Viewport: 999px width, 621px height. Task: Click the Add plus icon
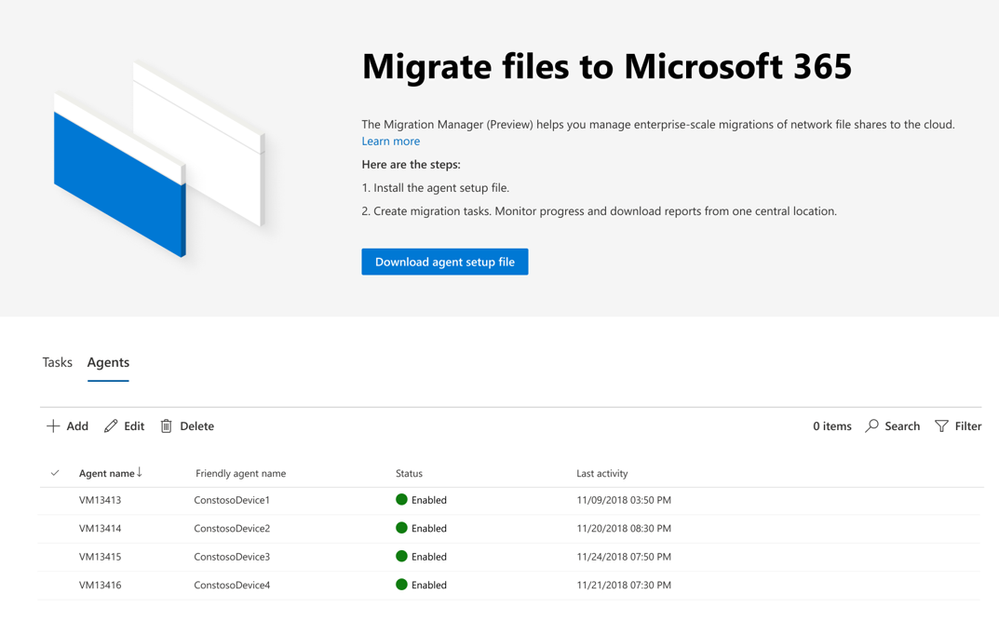pyautogui.click(x=53, y=426)
